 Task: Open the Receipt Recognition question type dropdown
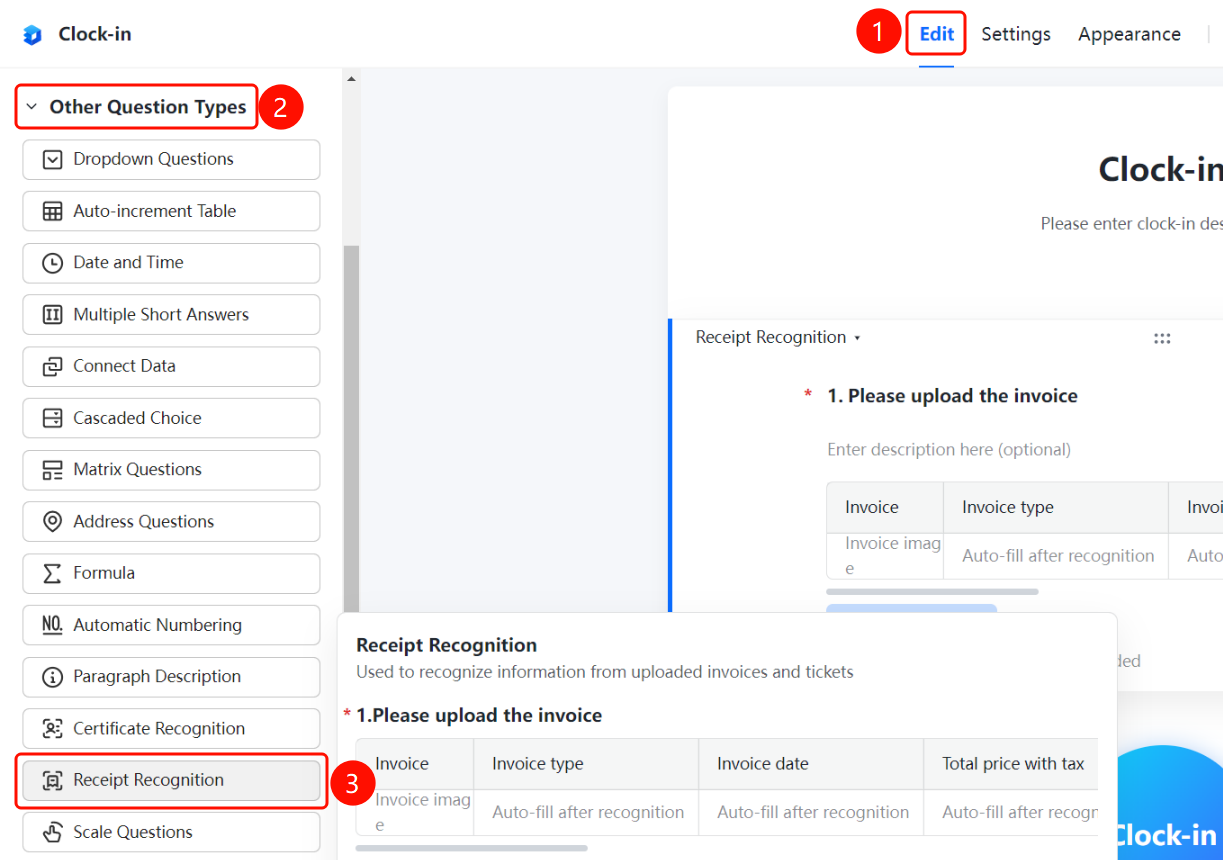778,338
